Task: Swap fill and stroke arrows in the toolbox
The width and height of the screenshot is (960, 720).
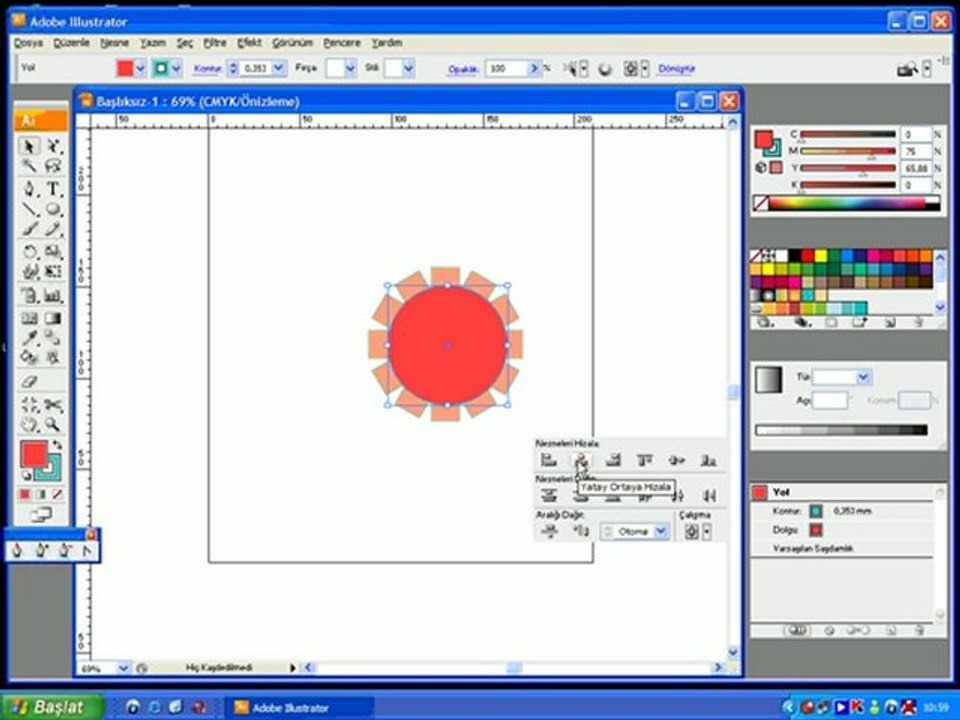Action: coord(57,445)
